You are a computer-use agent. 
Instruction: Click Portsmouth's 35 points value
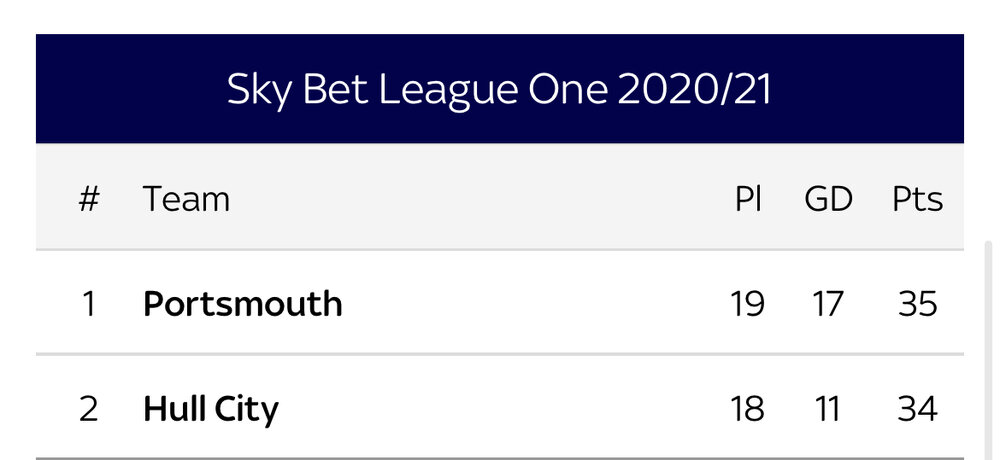(918, 304)
